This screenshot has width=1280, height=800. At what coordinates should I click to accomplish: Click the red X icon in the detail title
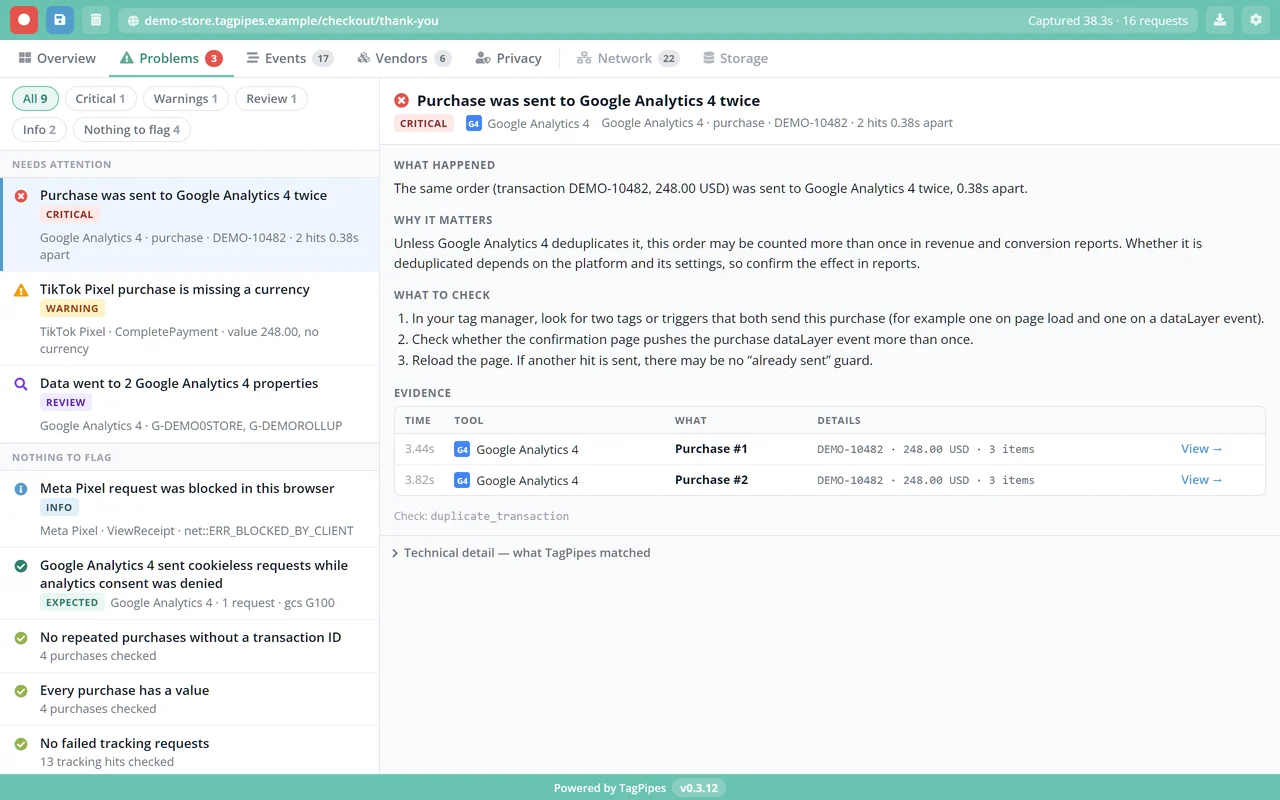(402, 101)
